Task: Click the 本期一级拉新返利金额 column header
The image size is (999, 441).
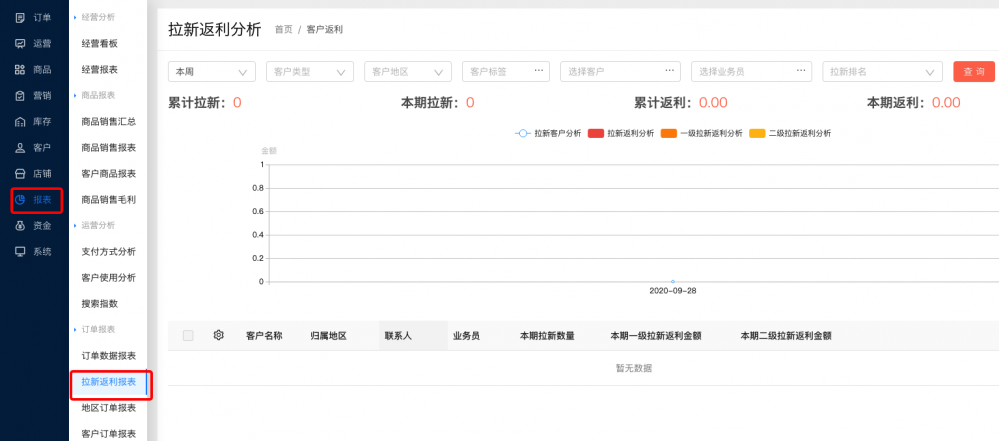Action: tap(656, 336)
